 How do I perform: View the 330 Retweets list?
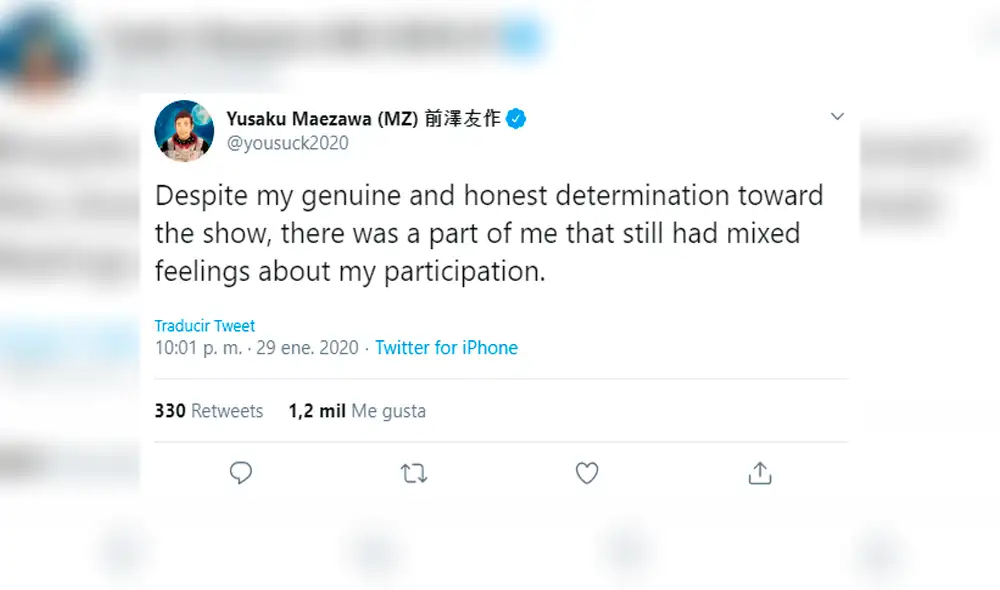click(209, 411)
